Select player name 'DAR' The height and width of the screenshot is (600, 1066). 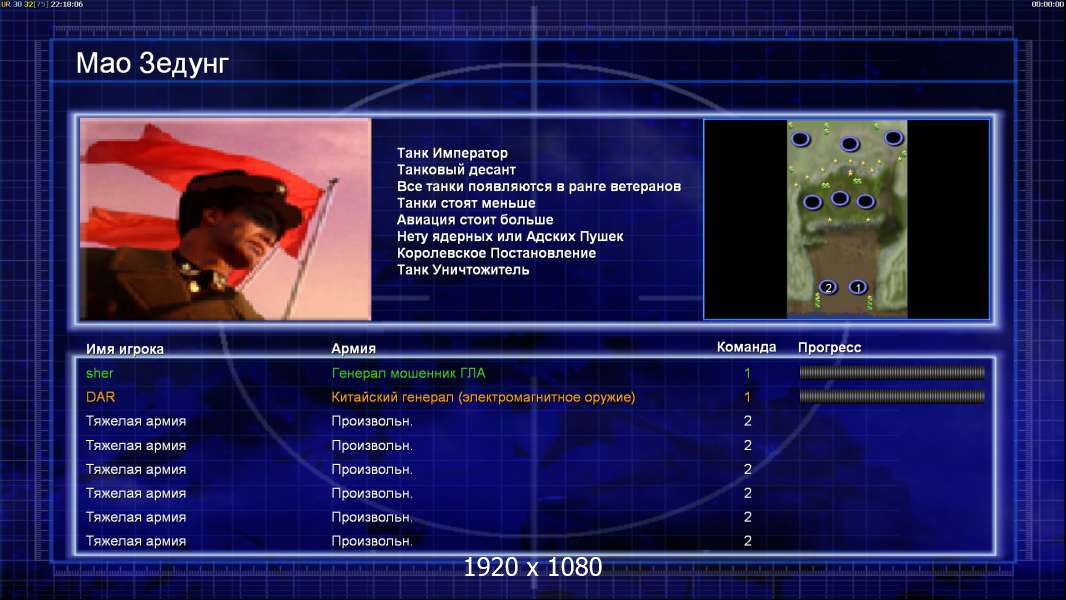(x=100, y=397)
